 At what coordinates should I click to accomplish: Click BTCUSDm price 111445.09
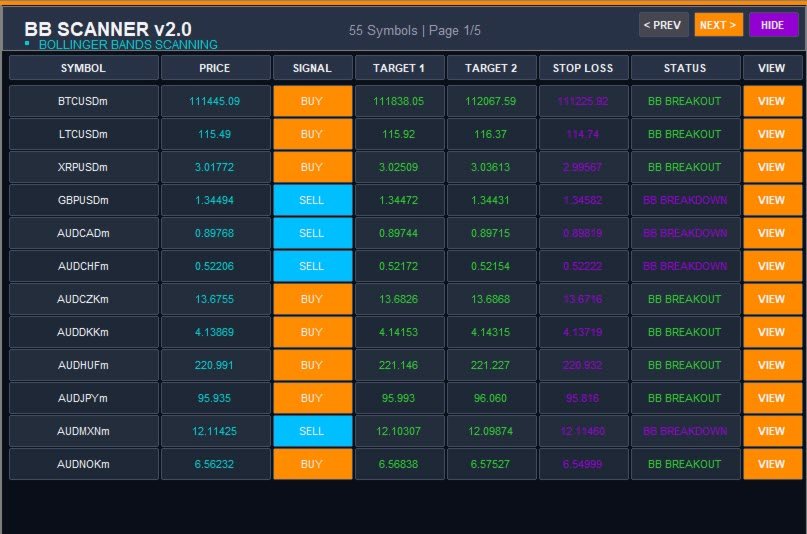[215, 101]
